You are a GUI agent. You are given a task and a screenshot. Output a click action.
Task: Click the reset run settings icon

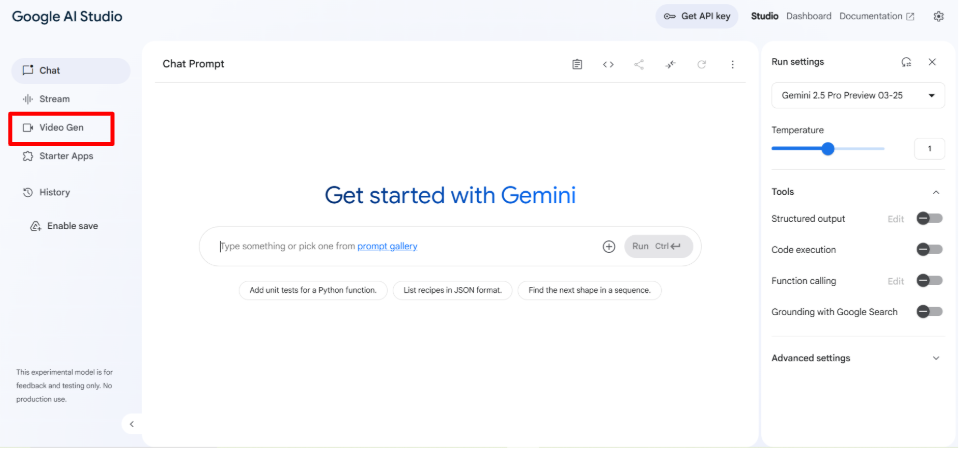point(906,62)
